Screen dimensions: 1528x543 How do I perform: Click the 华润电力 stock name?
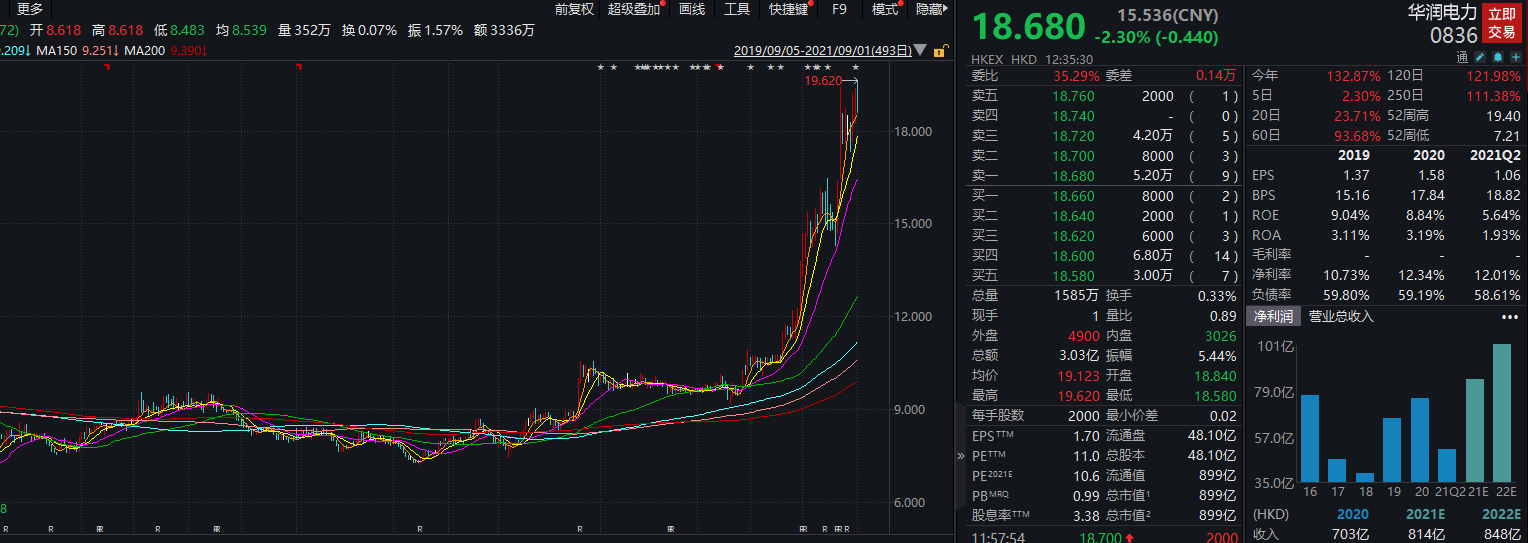pos(1442,13)
